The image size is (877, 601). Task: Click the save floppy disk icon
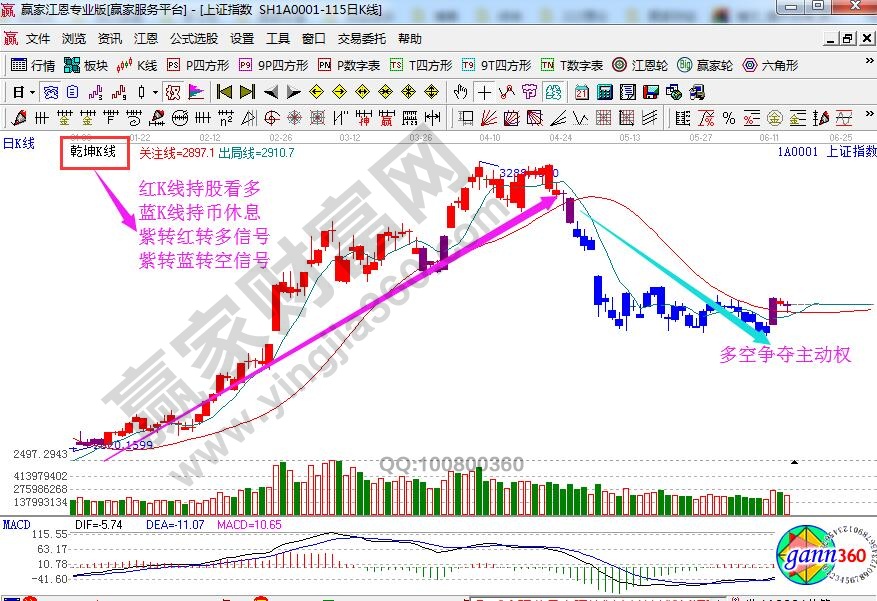[648, 92]
